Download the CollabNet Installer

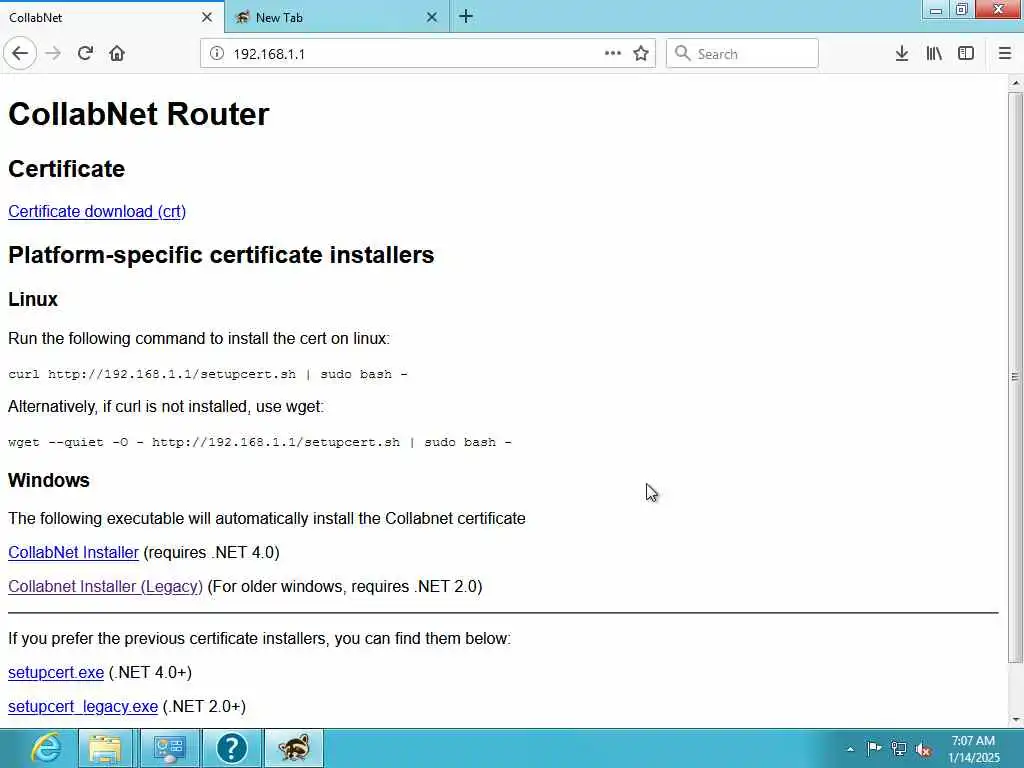tap(73, 552)
